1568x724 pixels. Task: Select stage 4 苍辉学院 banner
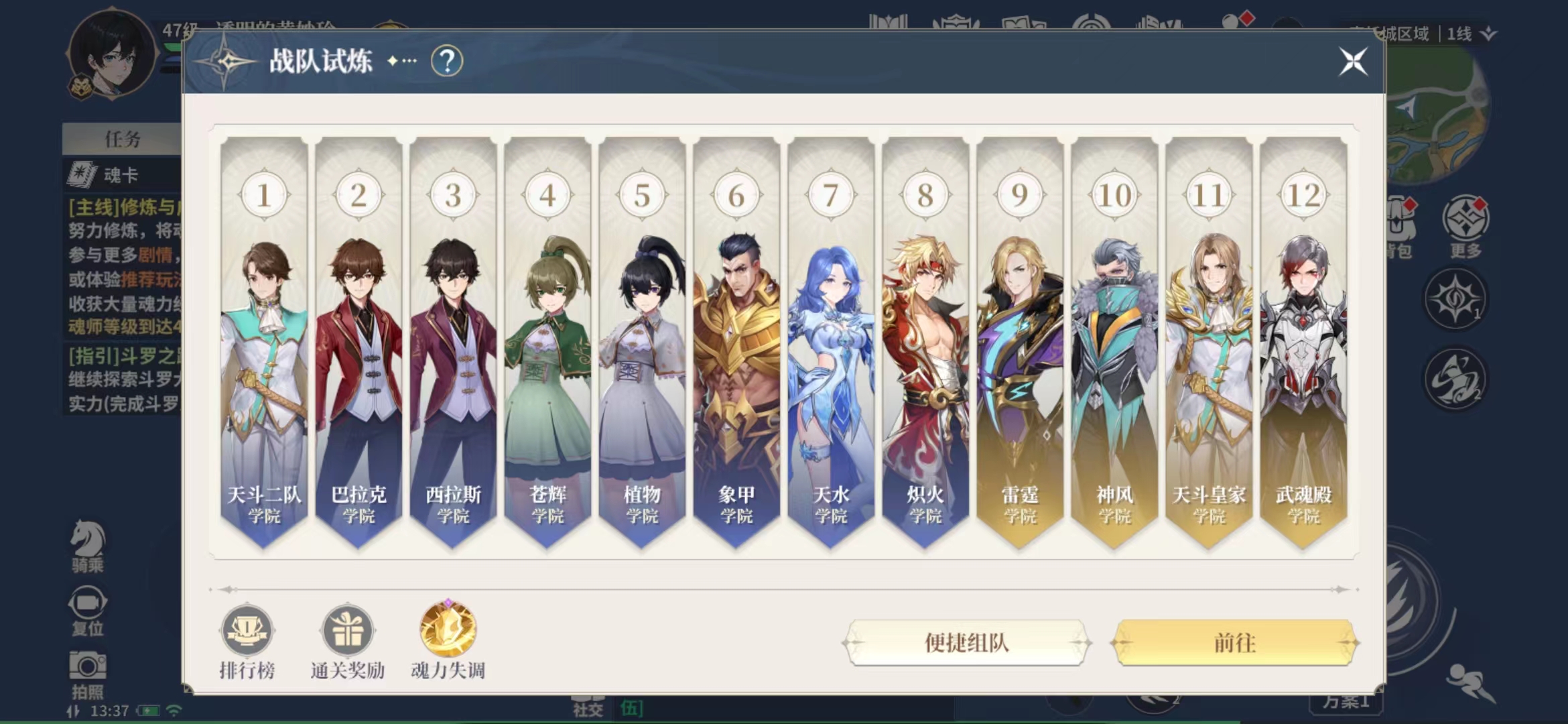[x=547, y=343]
